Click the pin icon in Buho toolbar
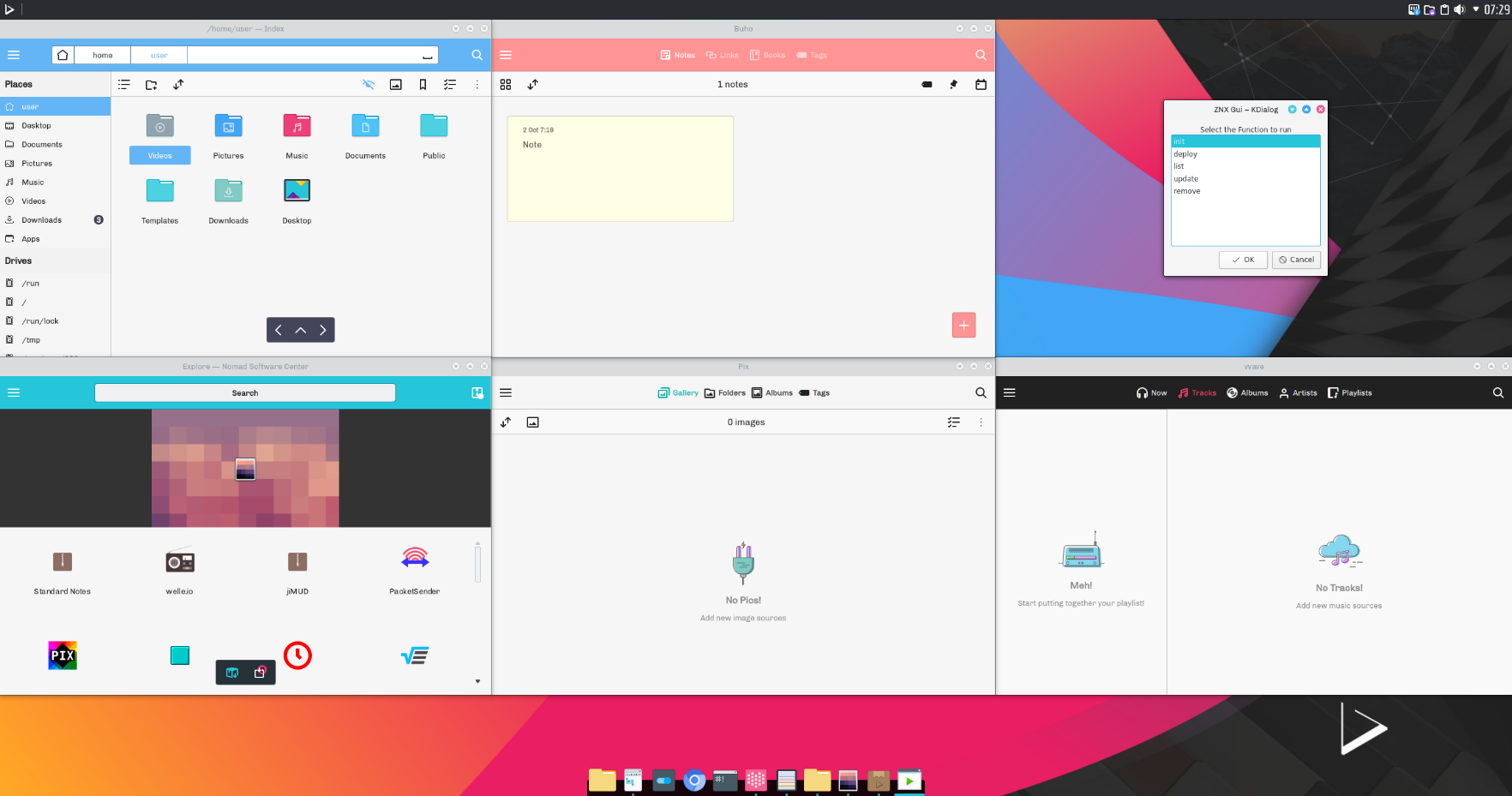1512x796 pixels. coord(953,85)
